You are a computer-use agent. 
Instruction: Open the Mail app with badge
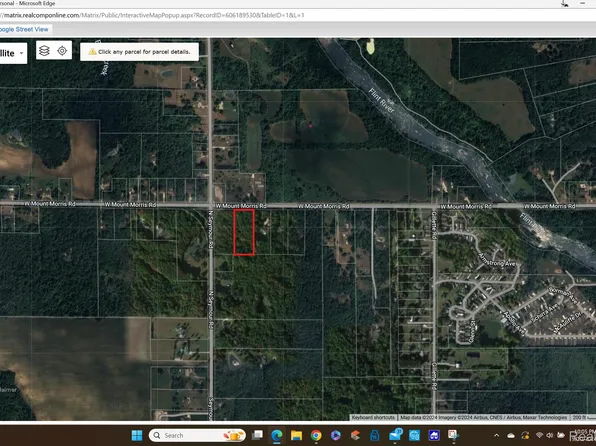tap(395, 435)
